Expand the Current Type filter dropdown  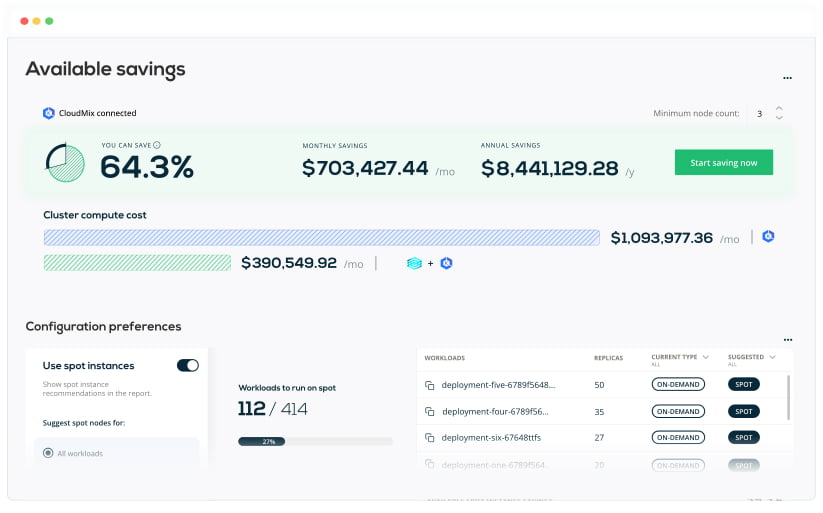(707, 357)
